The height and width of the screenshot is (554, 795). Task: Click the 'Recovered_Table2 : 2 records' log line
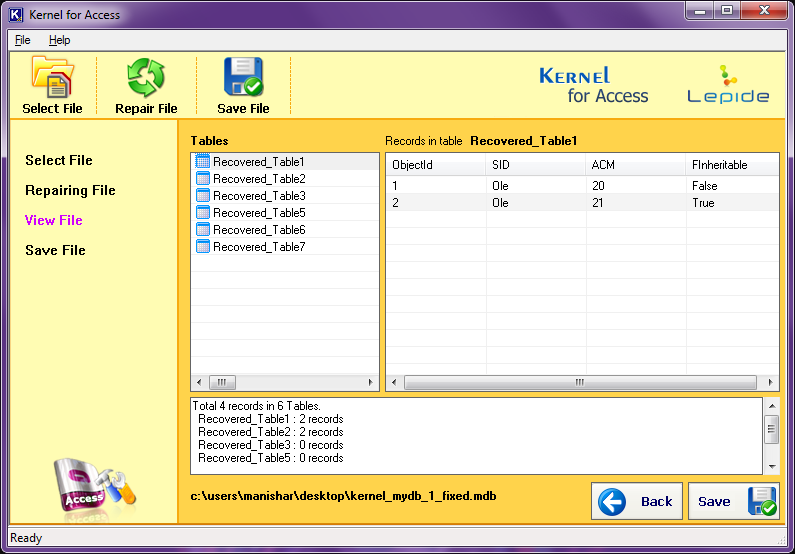[271, 432]
